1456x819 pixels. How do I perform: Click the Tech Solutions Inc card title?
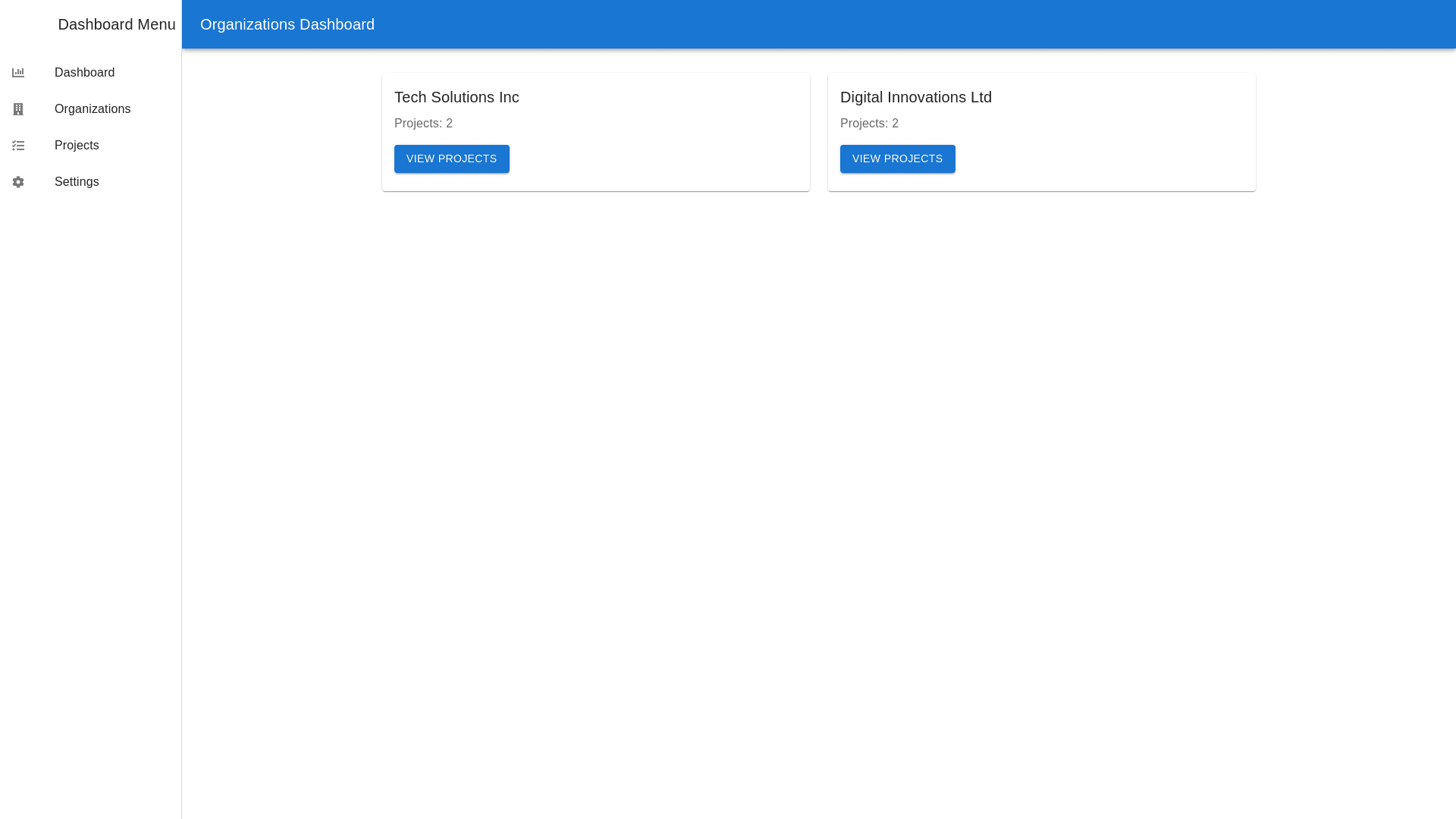457,97
